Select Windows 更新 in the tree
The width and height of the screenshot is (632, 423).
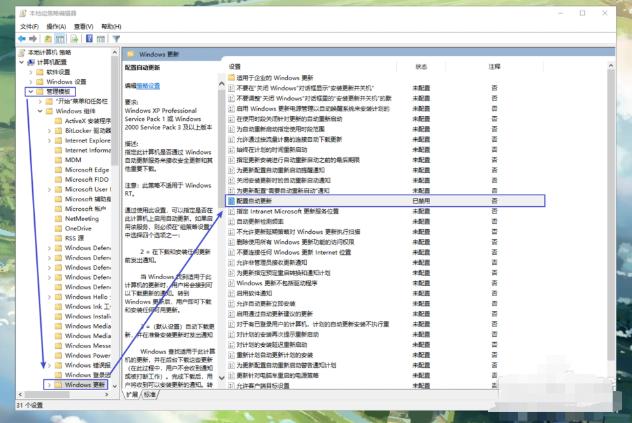85,385
